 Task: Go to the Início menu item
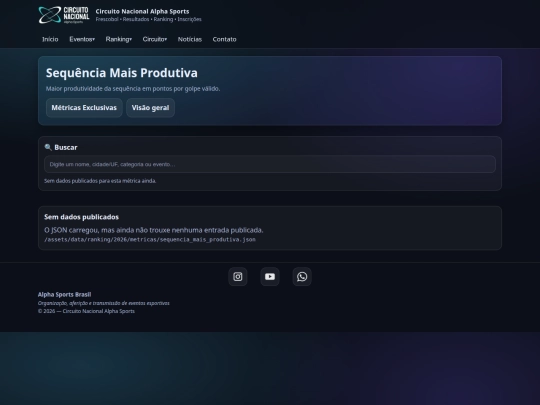coord(50,39)
